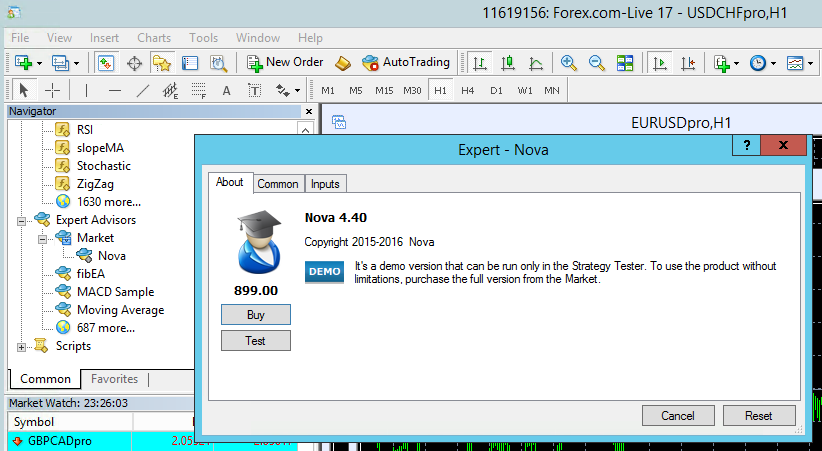
Task: Toggle the Terminal window icon
Action: (190, 63)
